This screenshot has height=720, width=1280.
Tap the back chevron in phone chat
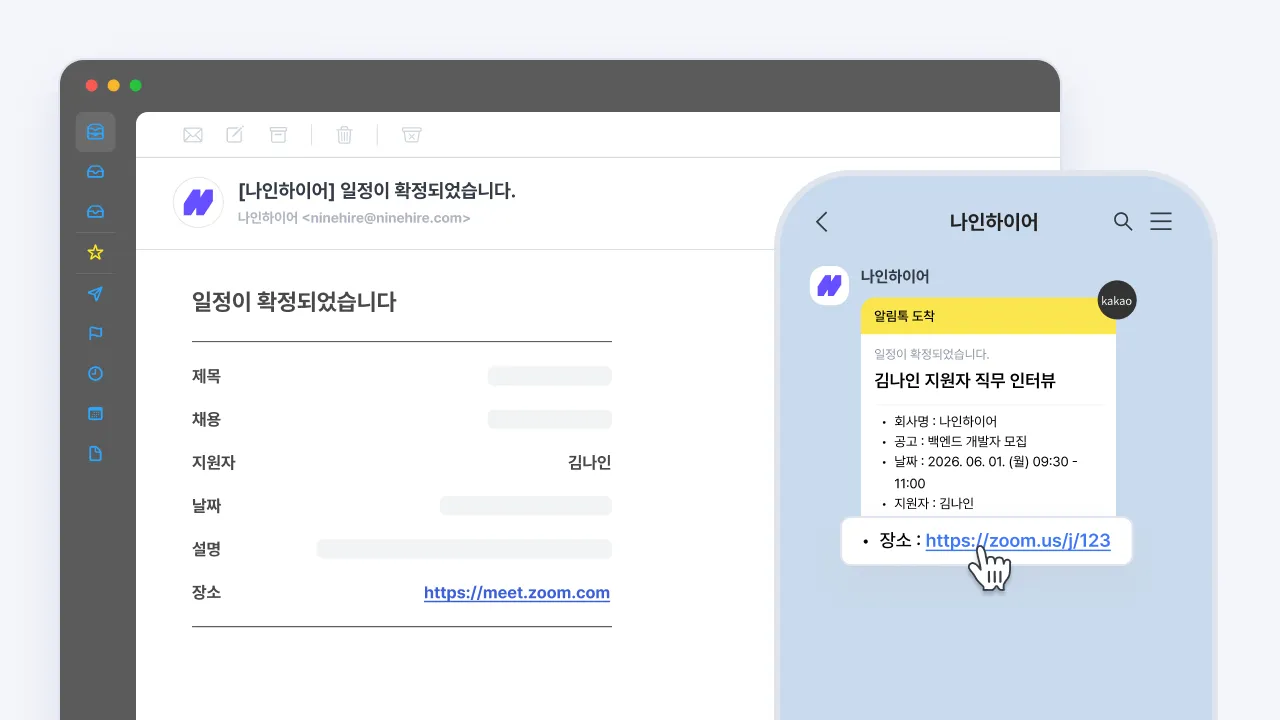click(x=822, y=222)
